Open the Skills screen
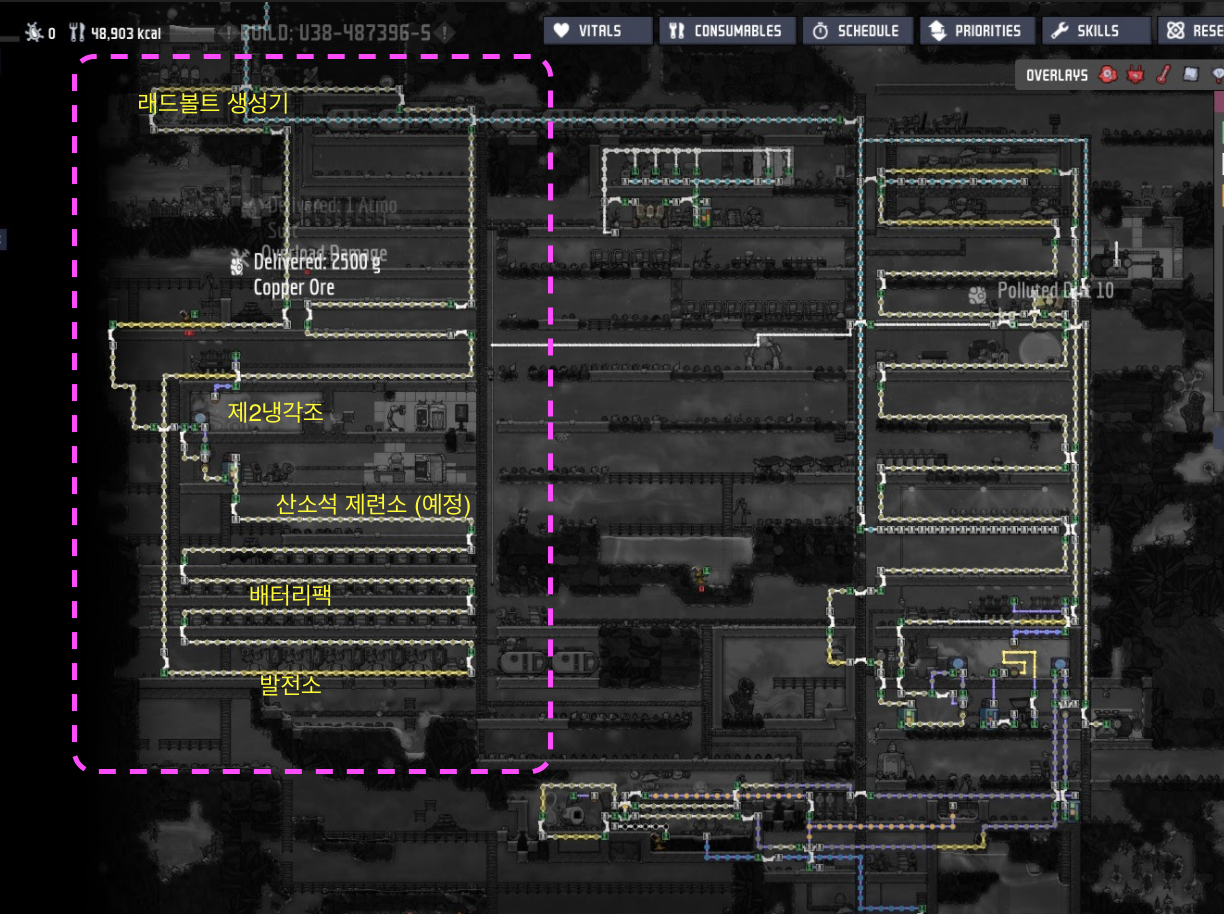 1095,31
